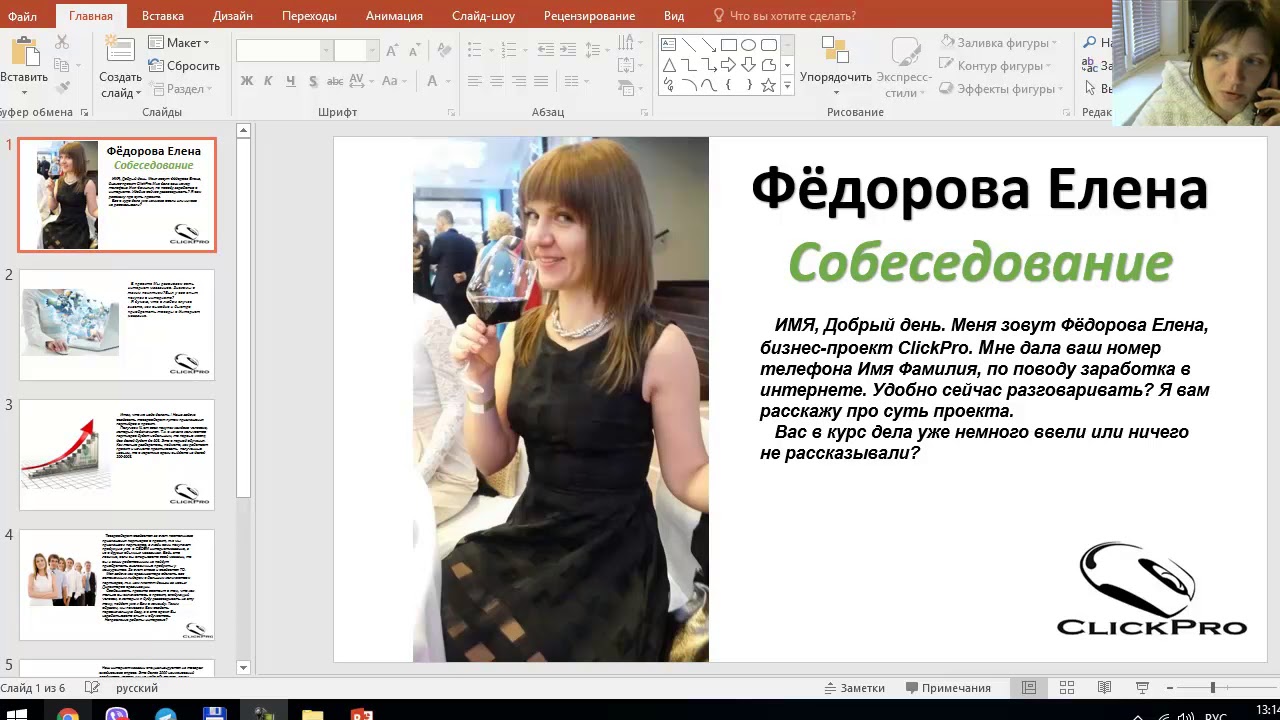This screenshot has width=1280, height=720.
Task: Click the zoom out minus icon
Action: pos(1170,688)
